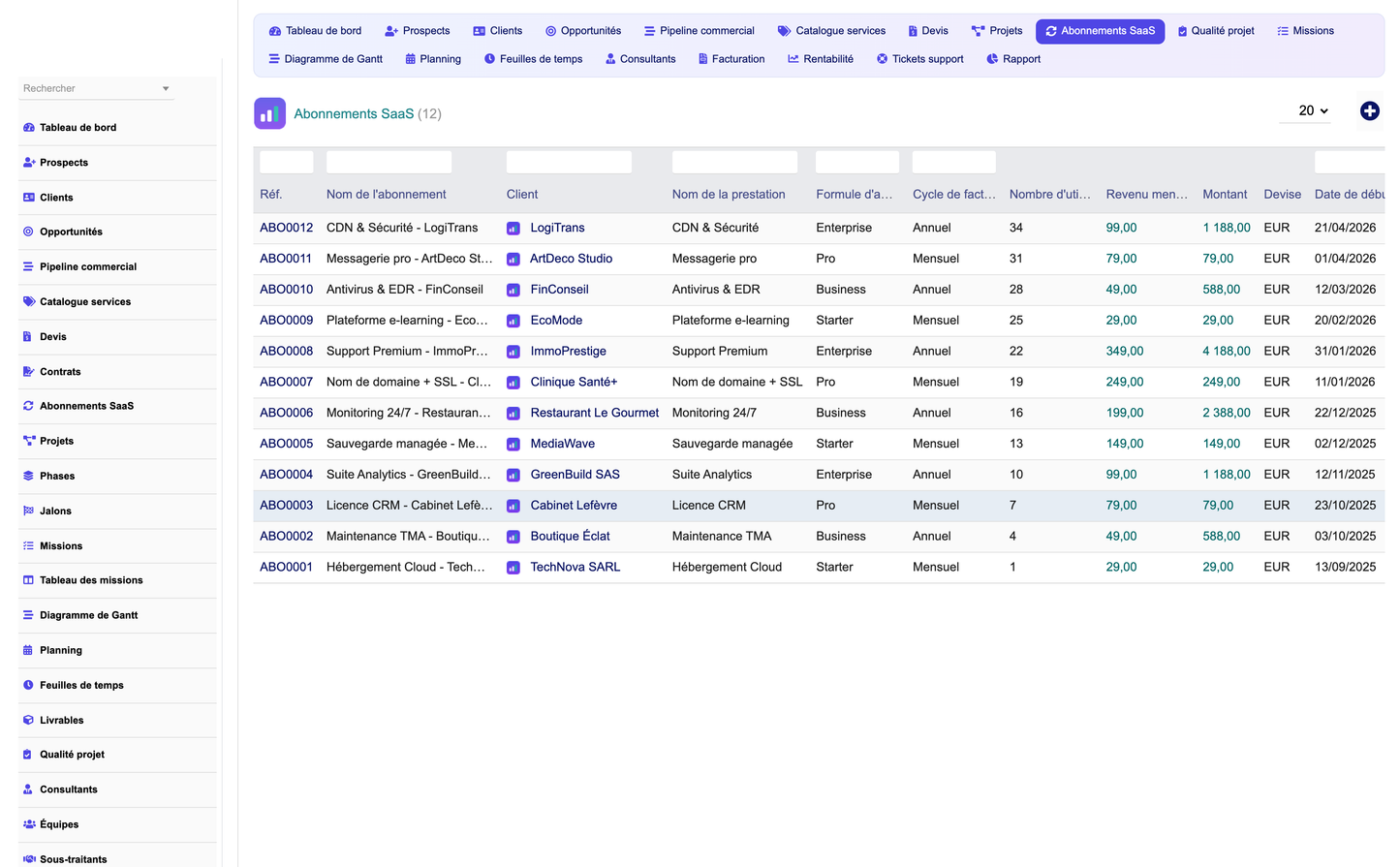The image size is (1400, 867).
Task: Click the Livrables box icon in sidebar
Action: [28, 720]
